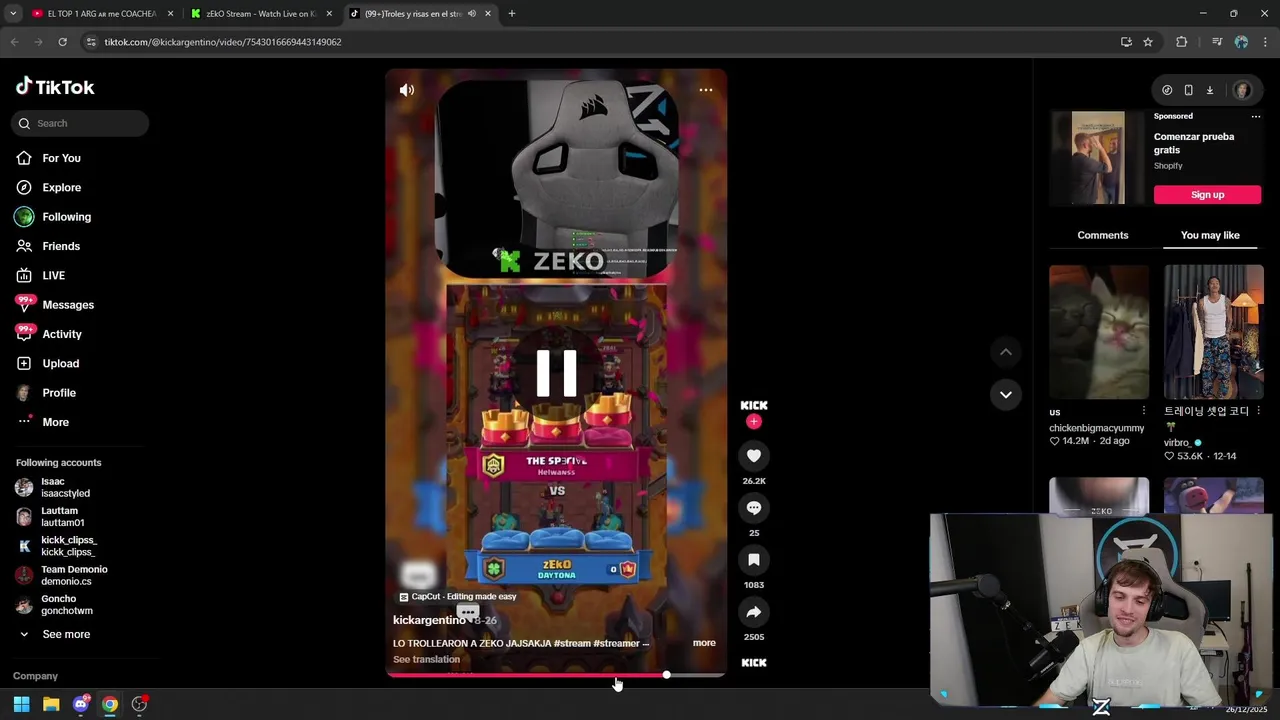This screenshot has width=1280, height=720.
Task: Open options for the virbro video
Action: click(1258, 411)
